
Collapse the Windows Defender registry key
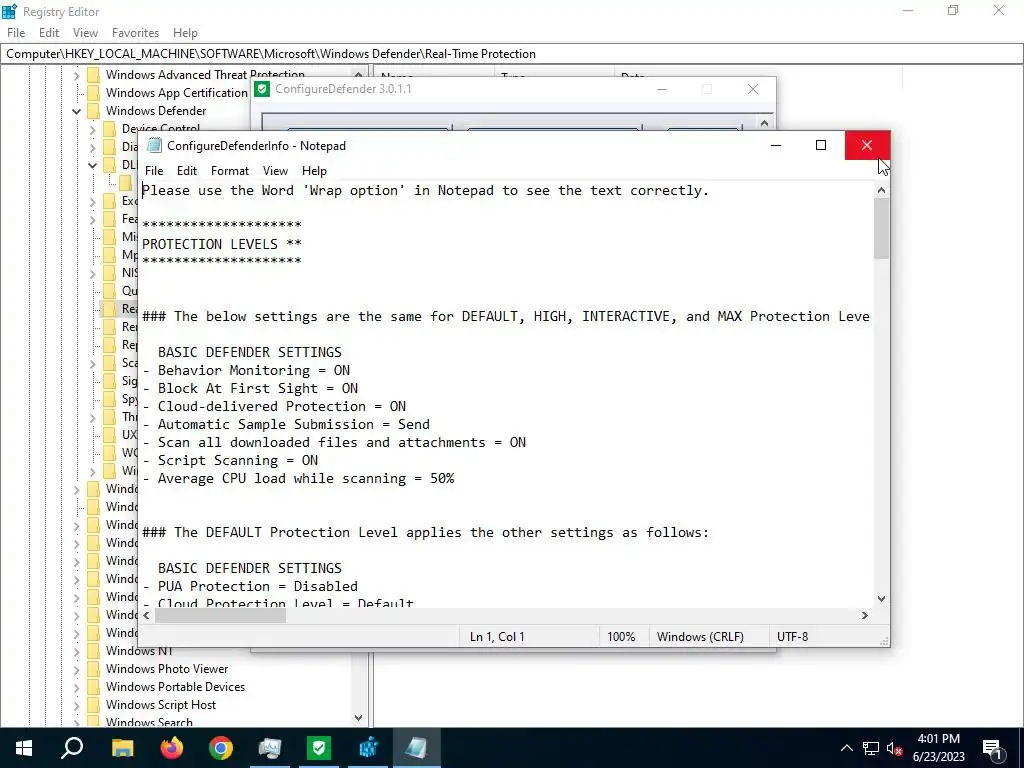point(76,111)
